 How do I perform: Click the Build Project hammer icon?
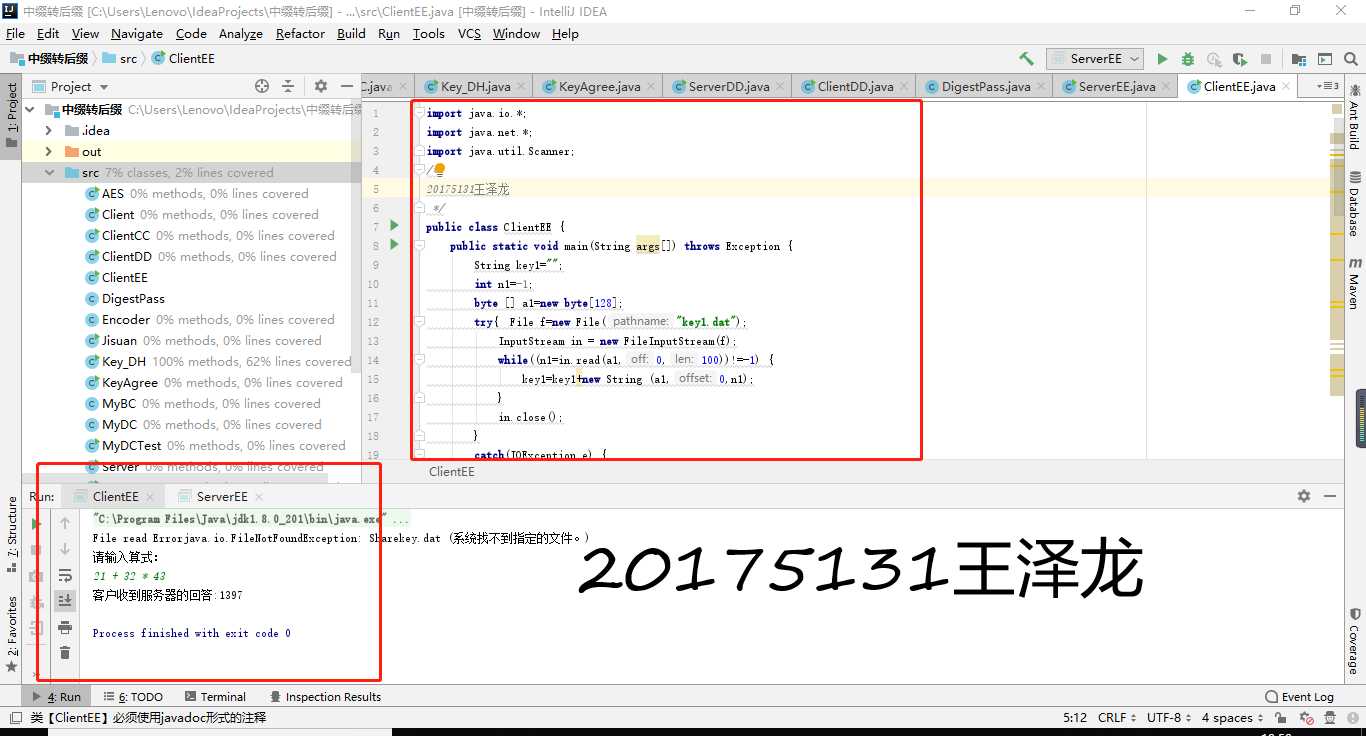1026,59
